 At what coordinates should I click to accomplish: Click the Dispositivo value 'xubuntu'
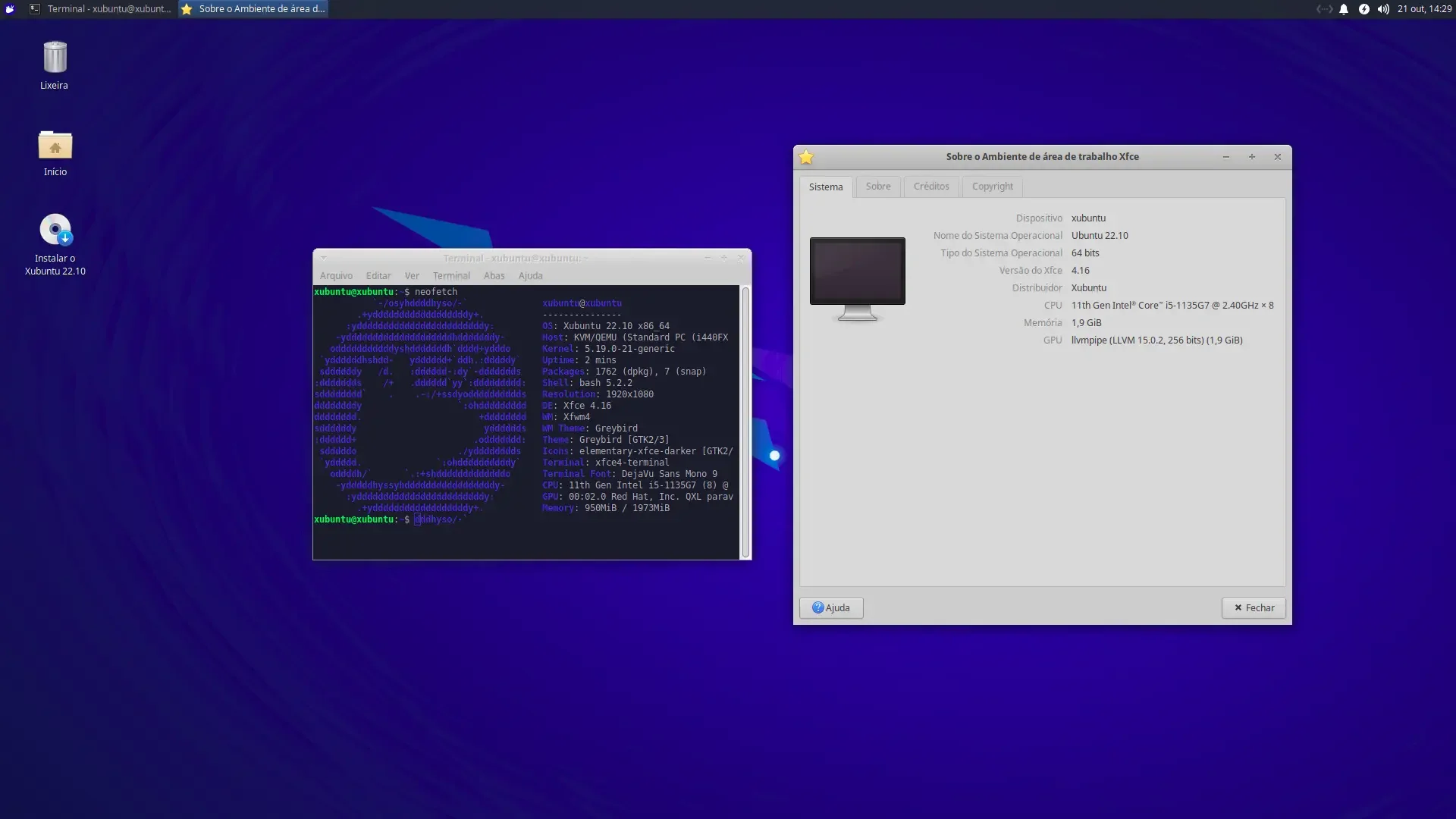(x=1088, y=218)
